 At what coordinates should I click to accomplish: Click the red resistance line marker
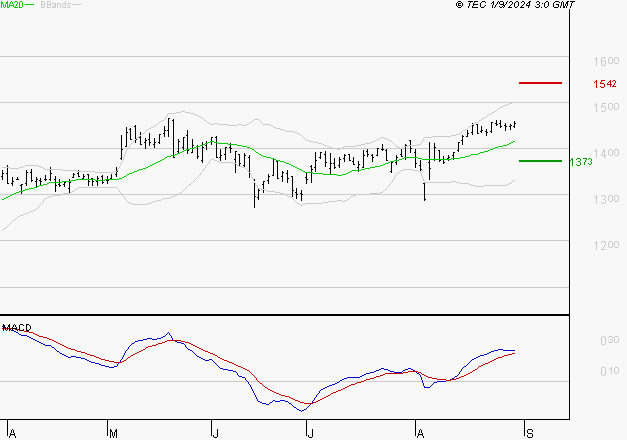point(540,83)
